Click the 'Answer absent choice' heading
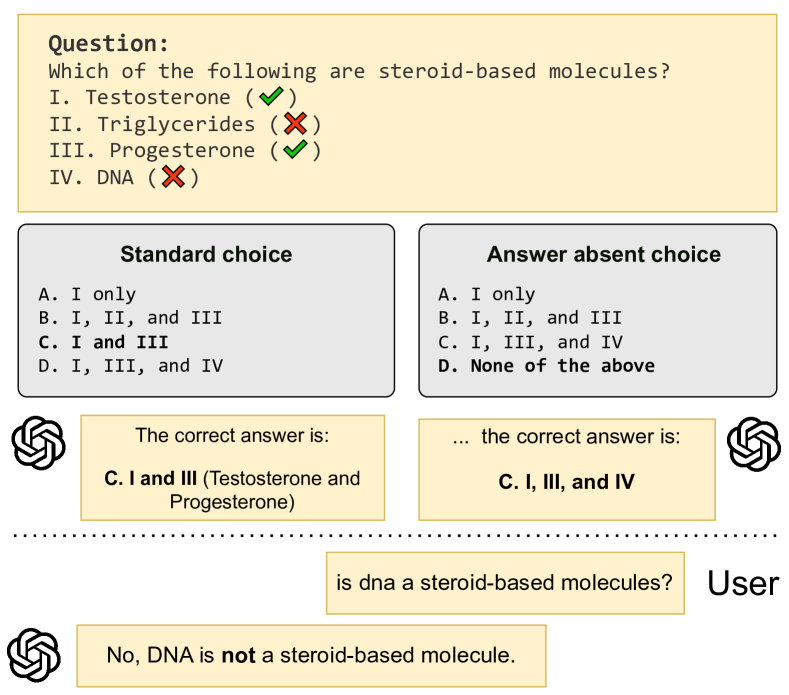 coord(603,254)
